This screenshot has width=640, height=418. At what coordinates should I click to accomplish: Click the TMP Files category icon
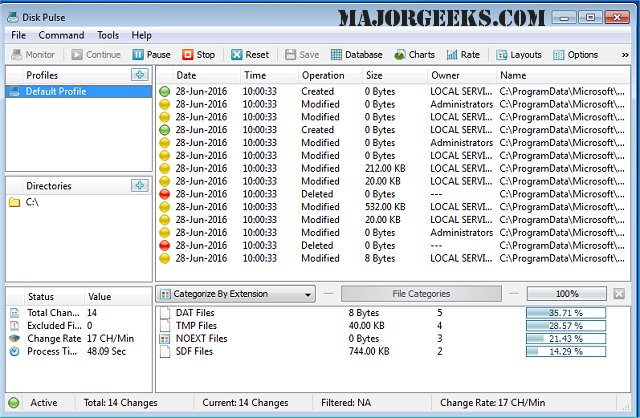tap(165, 326)
